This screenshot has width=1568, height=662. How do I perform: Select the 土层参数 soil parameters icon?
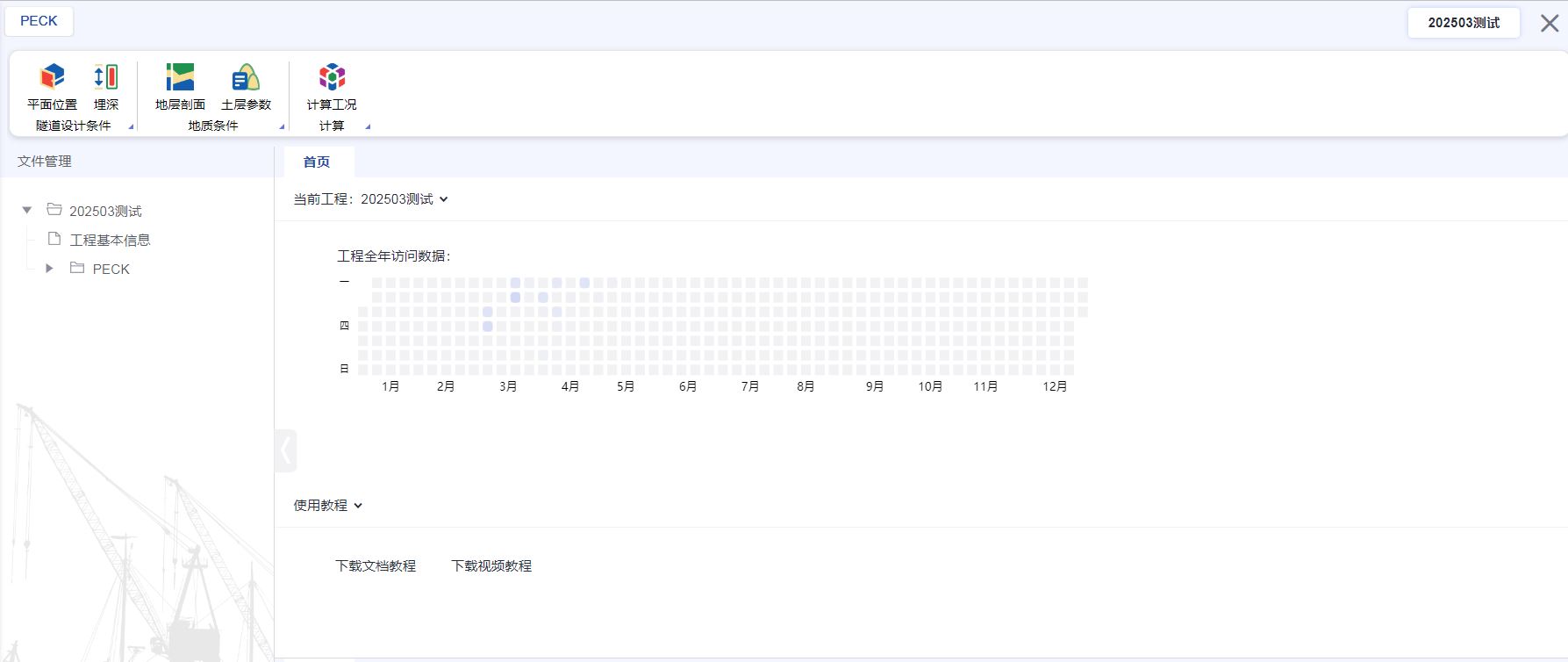tap(246, 86)
